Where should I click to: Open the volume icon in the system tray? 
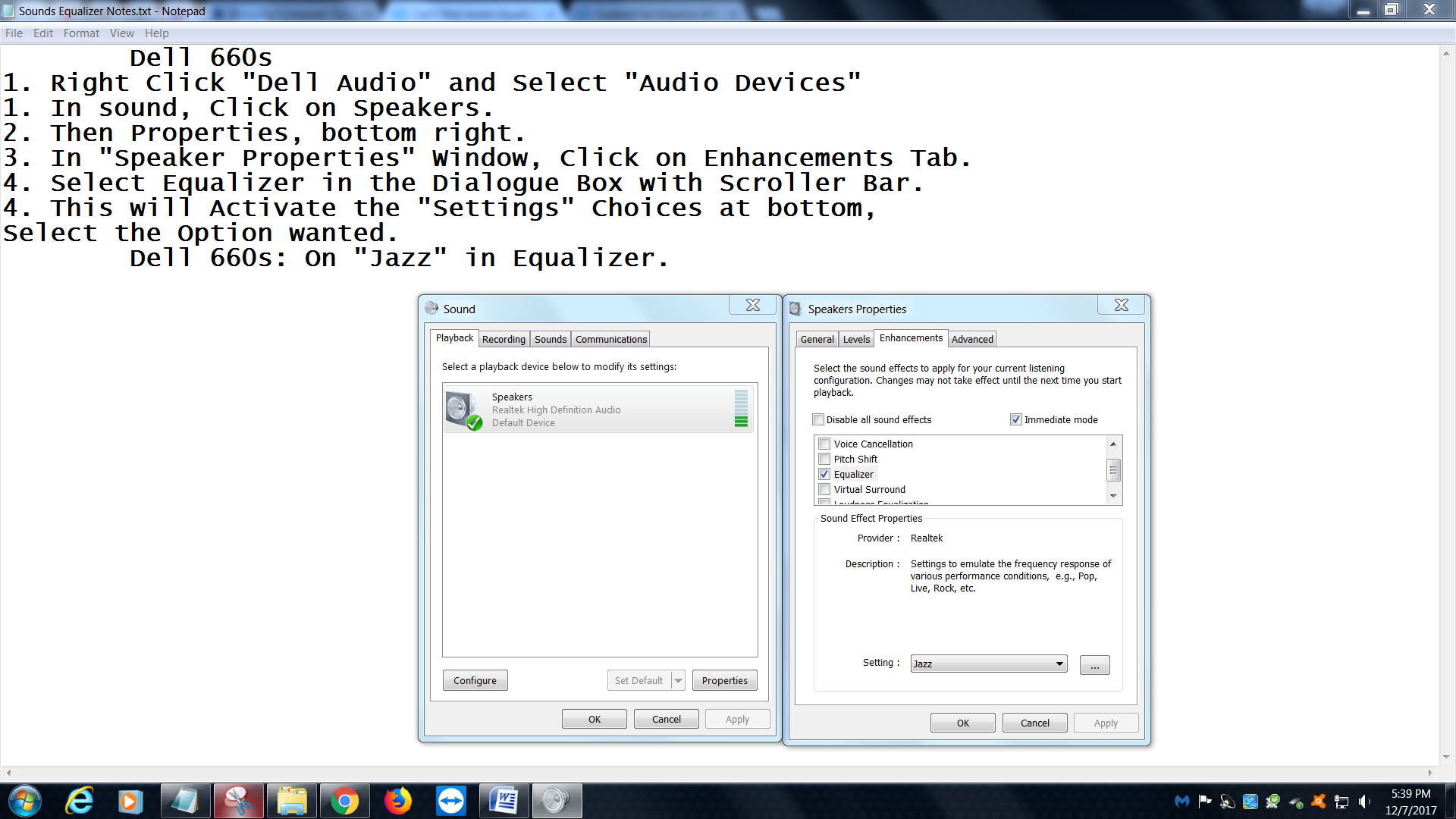point(1365,802)
